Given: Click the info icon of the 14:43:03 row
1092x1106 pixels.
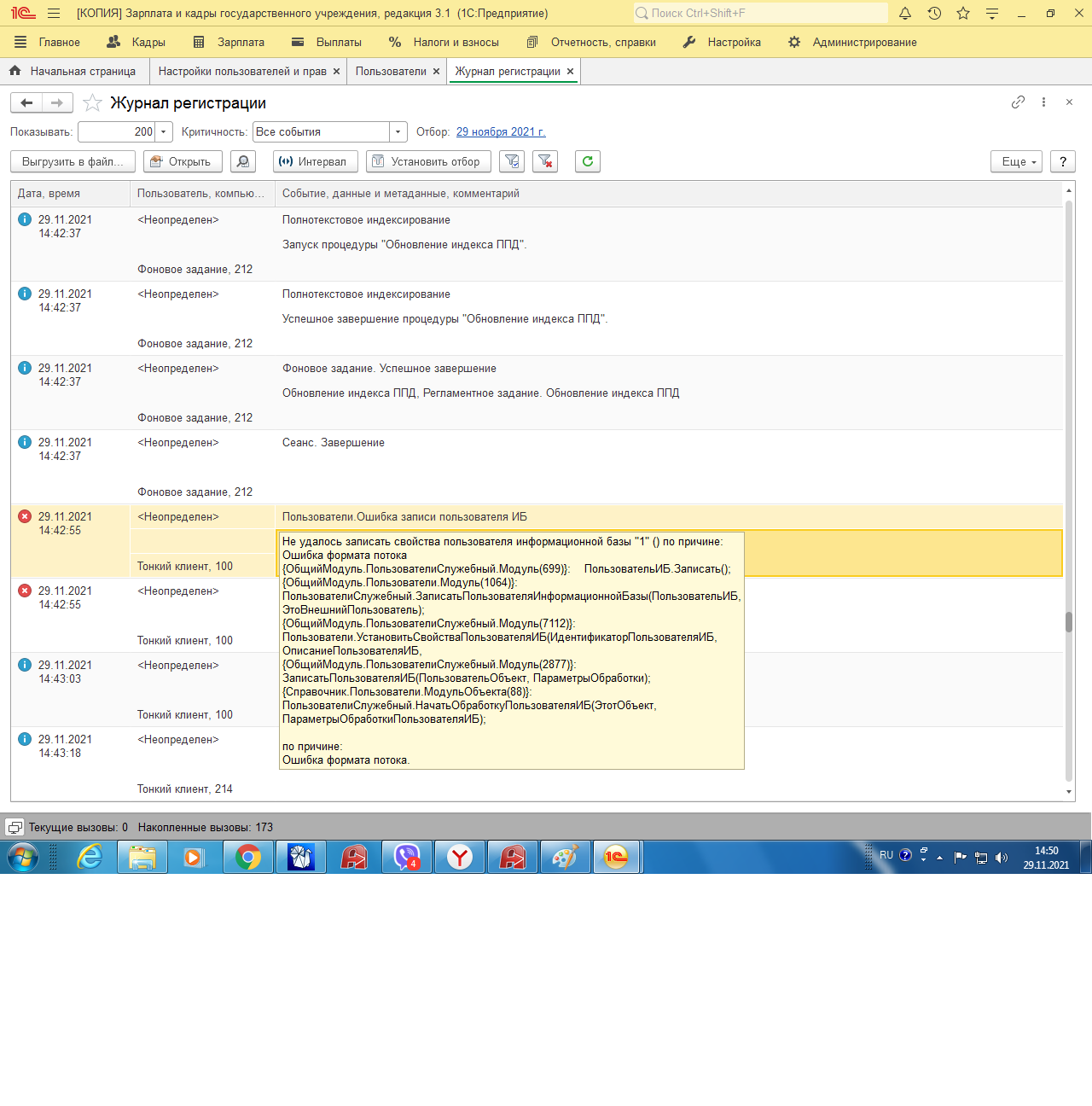Looking at the screenshot, I should point(25,665).
